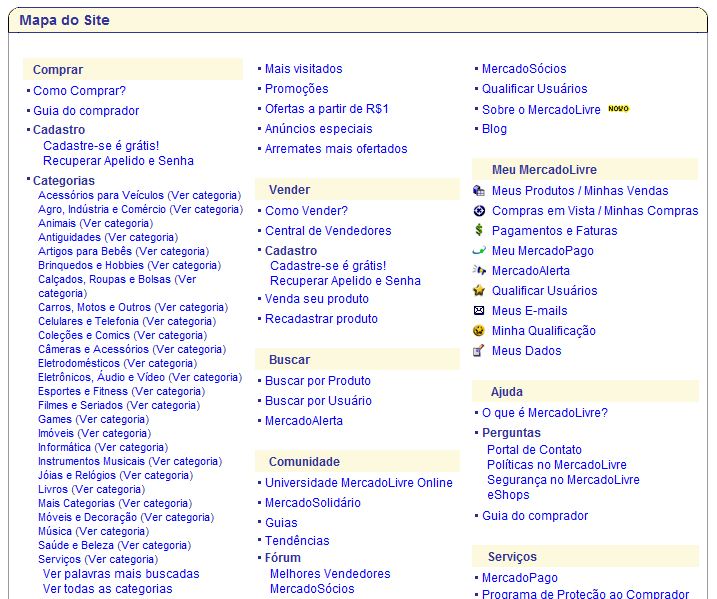Open Anúncios especiais link
This screenshot has width=717, height=599.
[319, 129]
